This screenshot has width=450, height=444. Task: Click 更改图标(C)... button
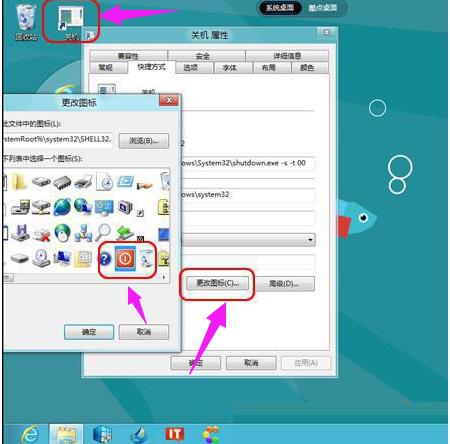(217, 283)
